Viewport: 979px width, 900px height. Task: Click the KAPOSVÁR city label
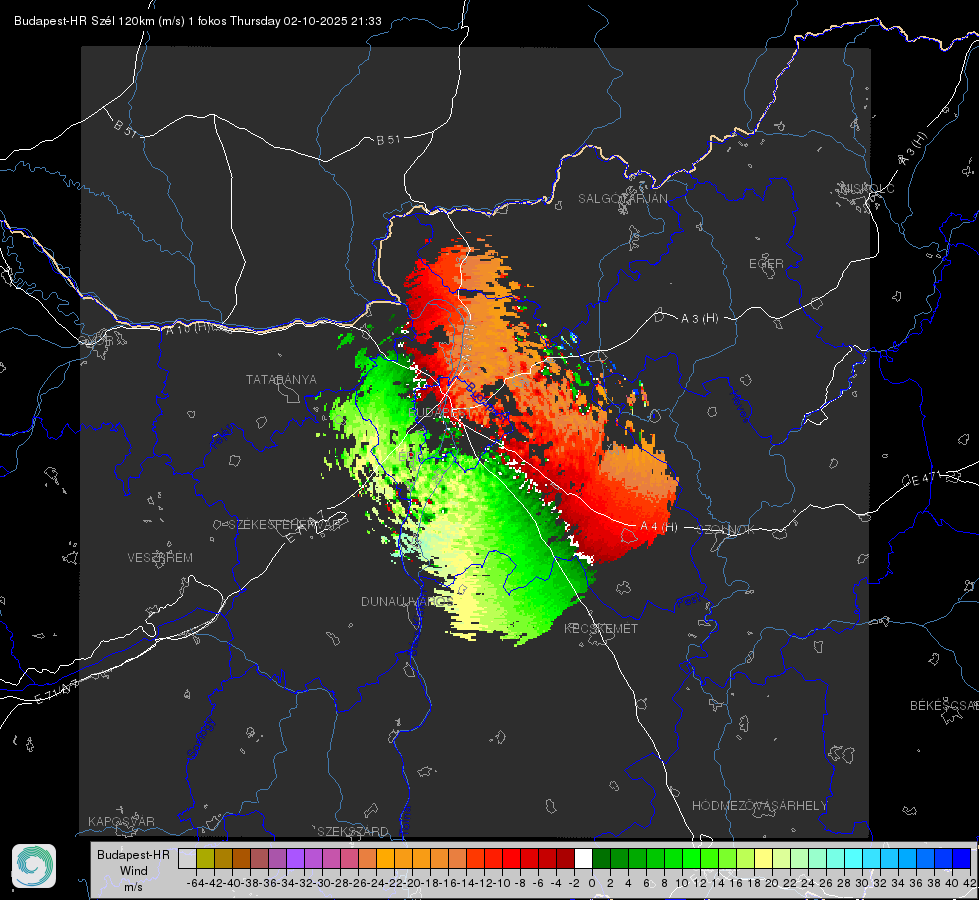point(121,821)
